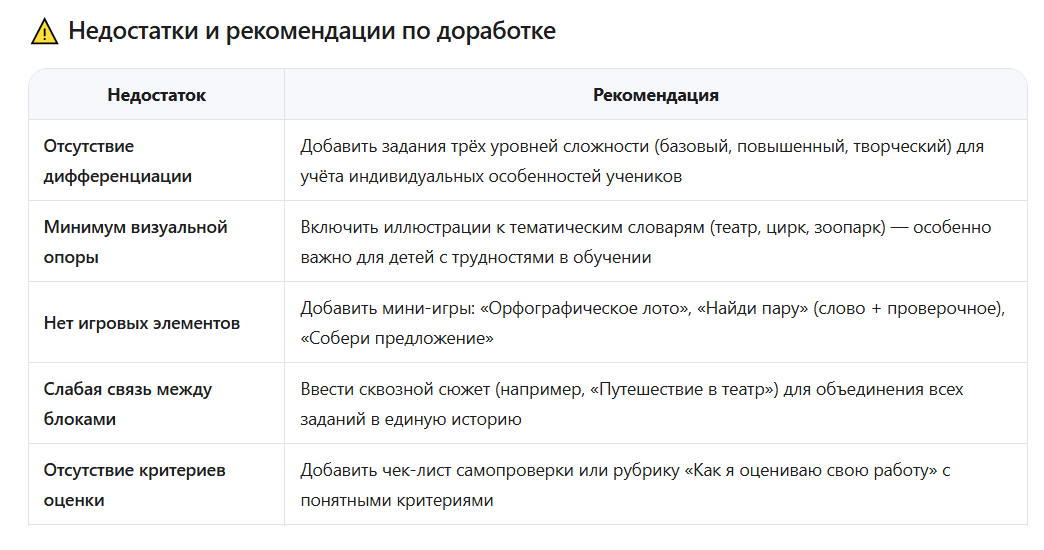Select the 'Отсутствие критериев оценки' cell
The width and height of the screenshot is (1044, 550).
134,485
